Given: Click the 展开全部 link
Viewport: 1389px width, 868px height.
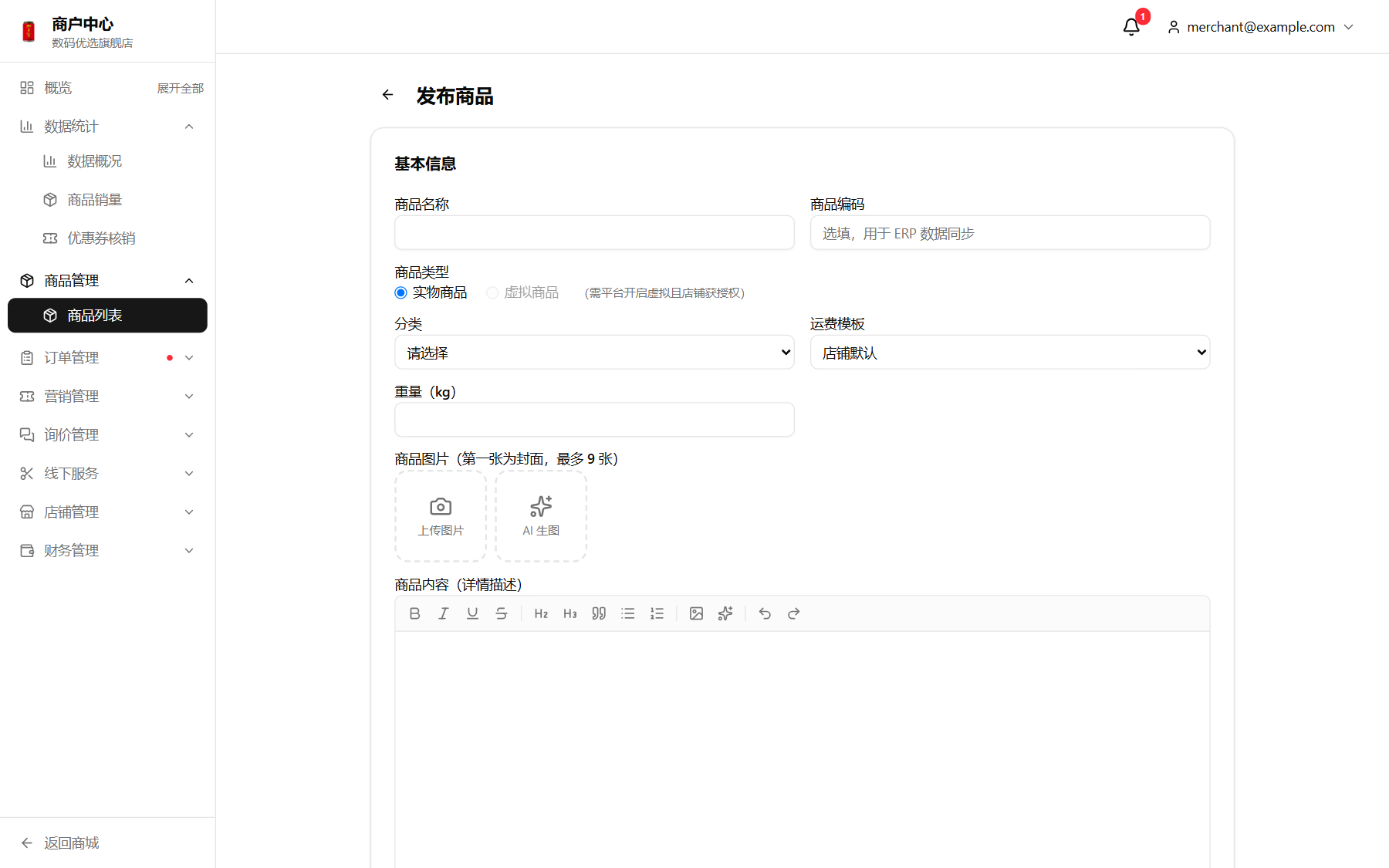Looking at the screenshot, I should (181, 89).
